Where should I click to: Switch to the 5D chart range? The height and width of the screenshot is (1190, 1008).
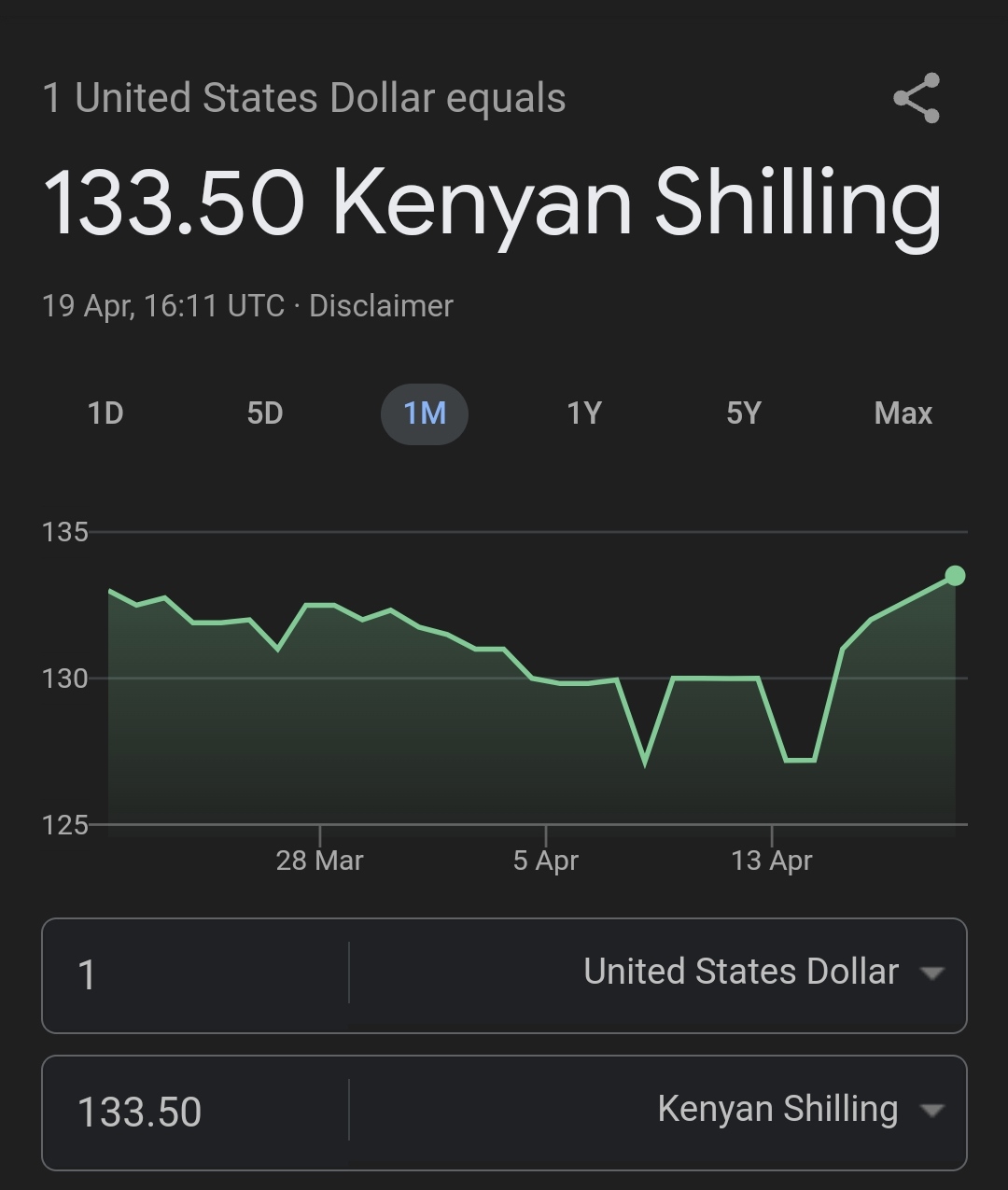265,413
